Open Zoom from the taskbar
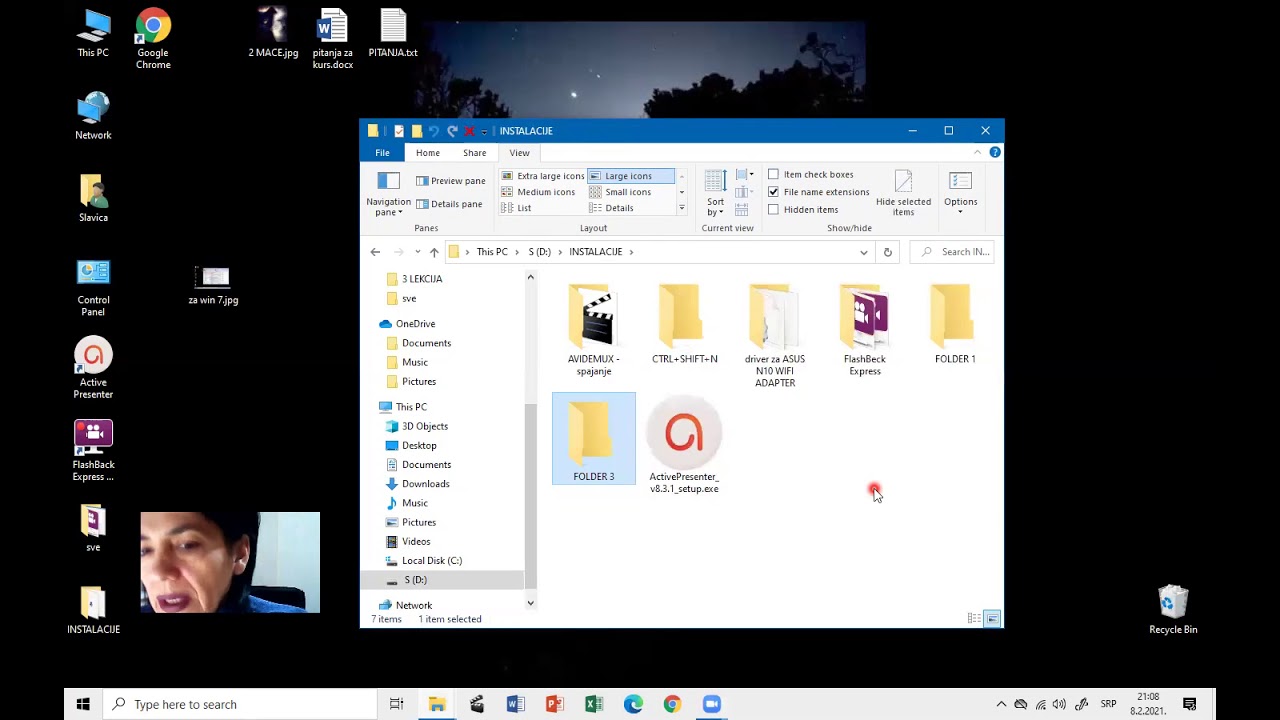 711,704
